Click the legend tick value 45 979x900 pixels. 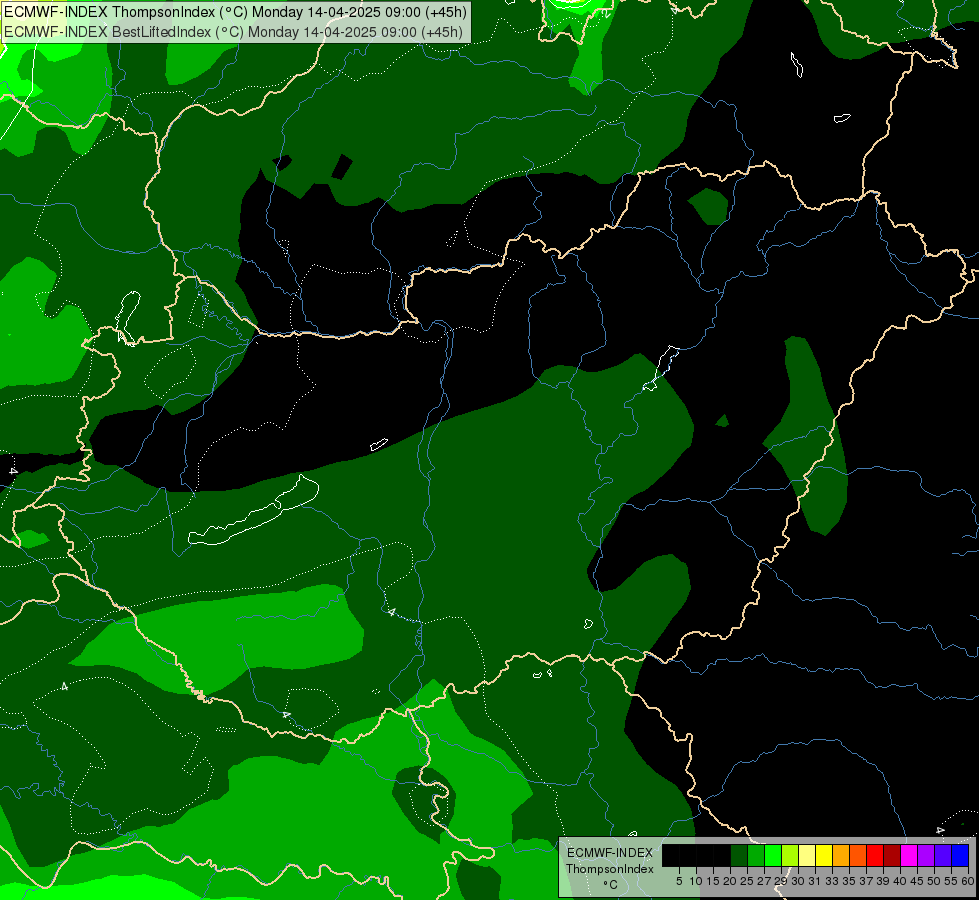click(x=917, y=881)
